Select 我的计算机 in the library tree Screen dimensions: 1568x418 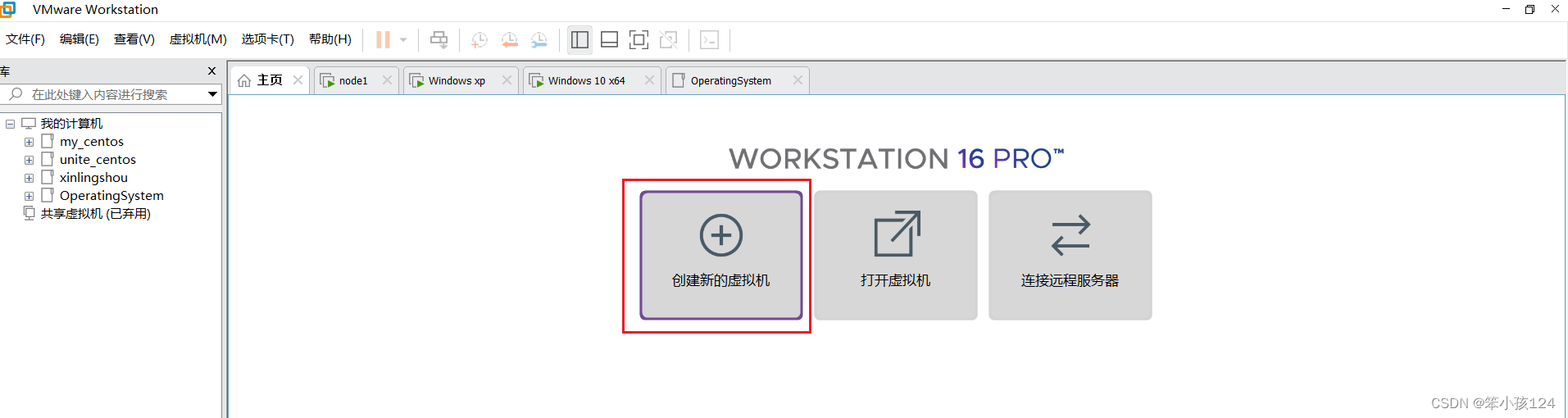coord(71,124)
